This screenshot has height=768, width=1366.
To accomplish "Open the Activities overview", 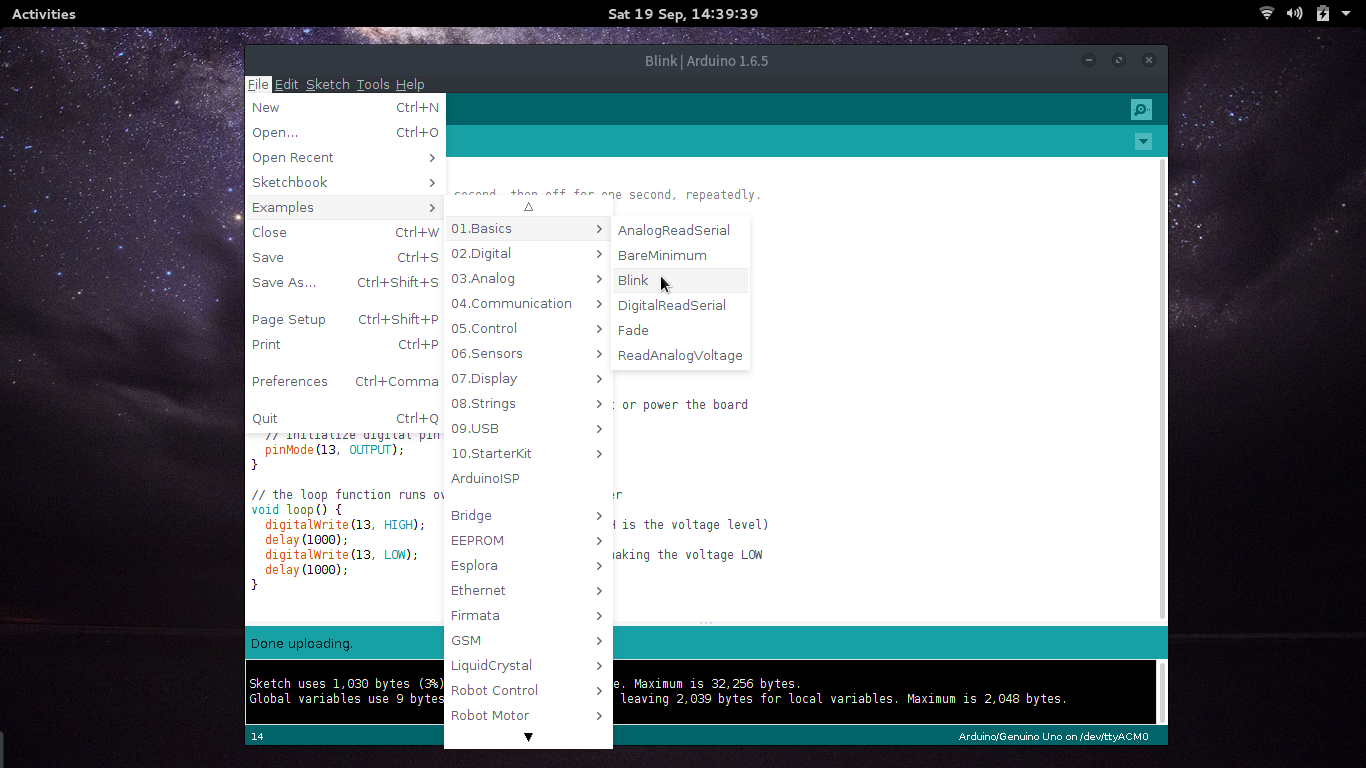I will [x=44, y=14].
